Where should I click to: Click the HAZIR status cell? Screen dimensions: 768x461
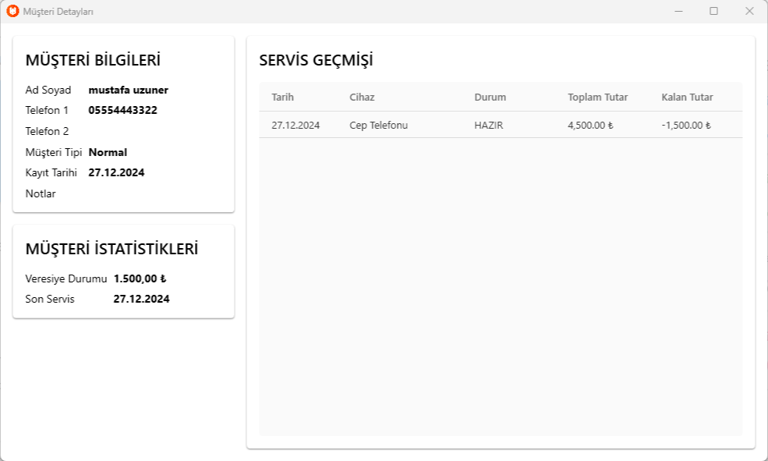pyautogui.click(x=488, y=125)
